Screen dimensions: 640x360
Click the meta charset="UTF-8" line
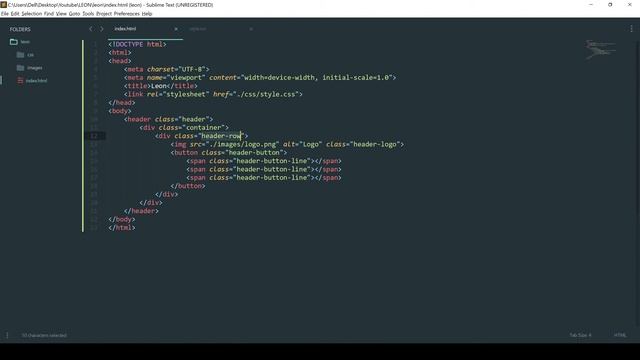167,69
